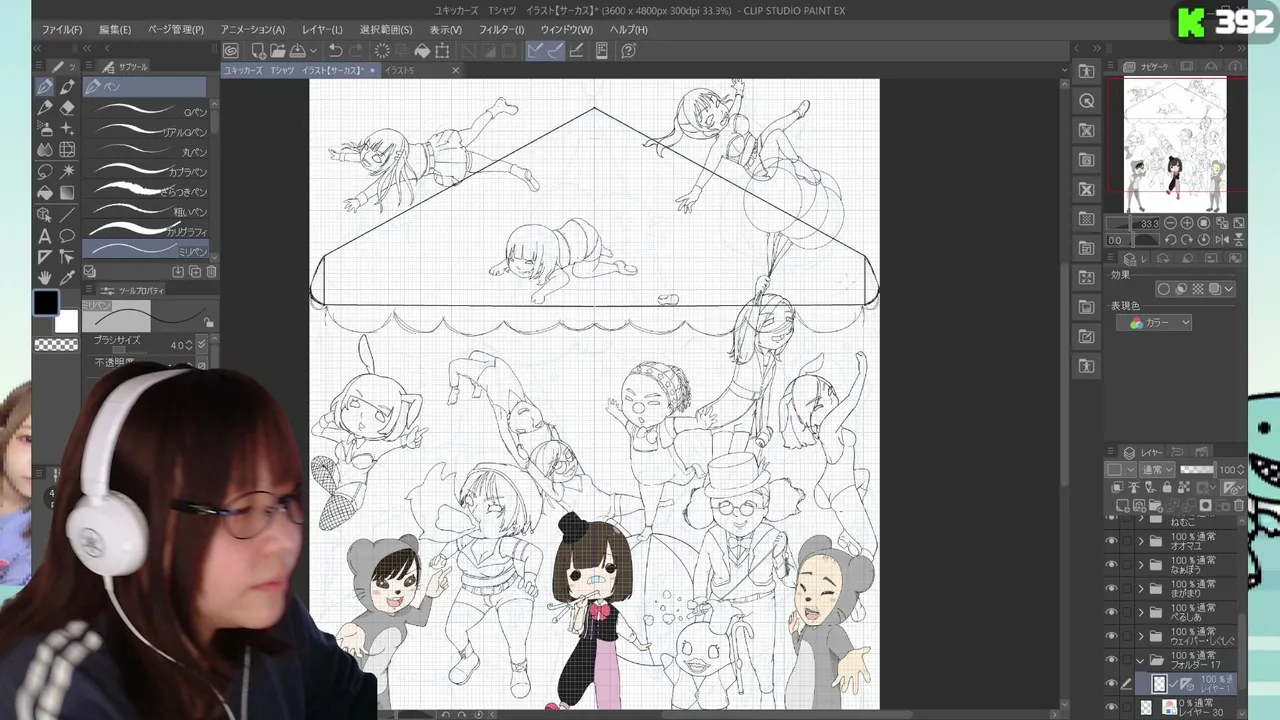Create a new canvas from command bar
The image size is (1280, 720).
click(258, 51)
